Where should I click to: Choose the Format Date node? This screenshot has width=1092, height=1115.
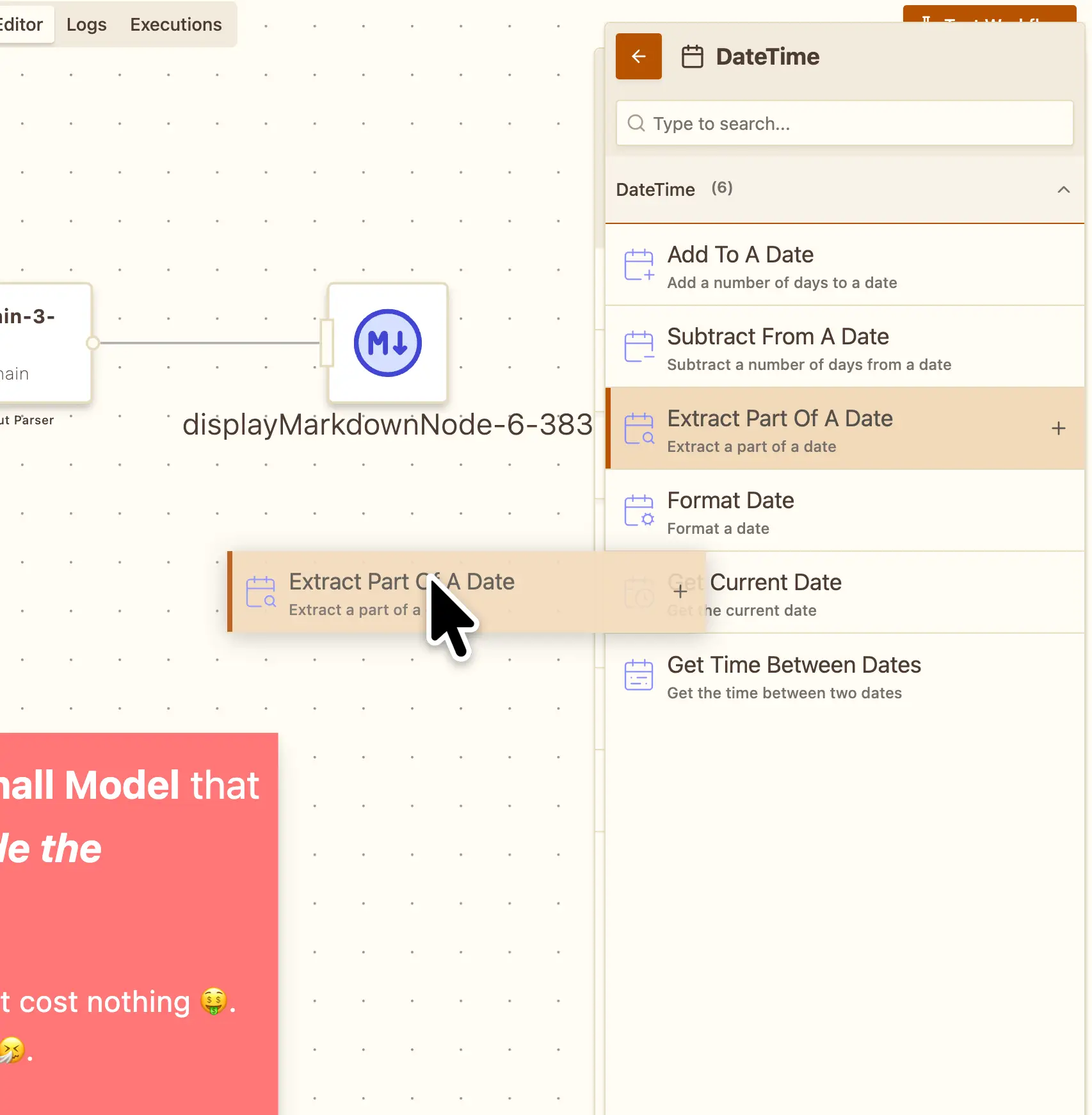click(844, 511)
